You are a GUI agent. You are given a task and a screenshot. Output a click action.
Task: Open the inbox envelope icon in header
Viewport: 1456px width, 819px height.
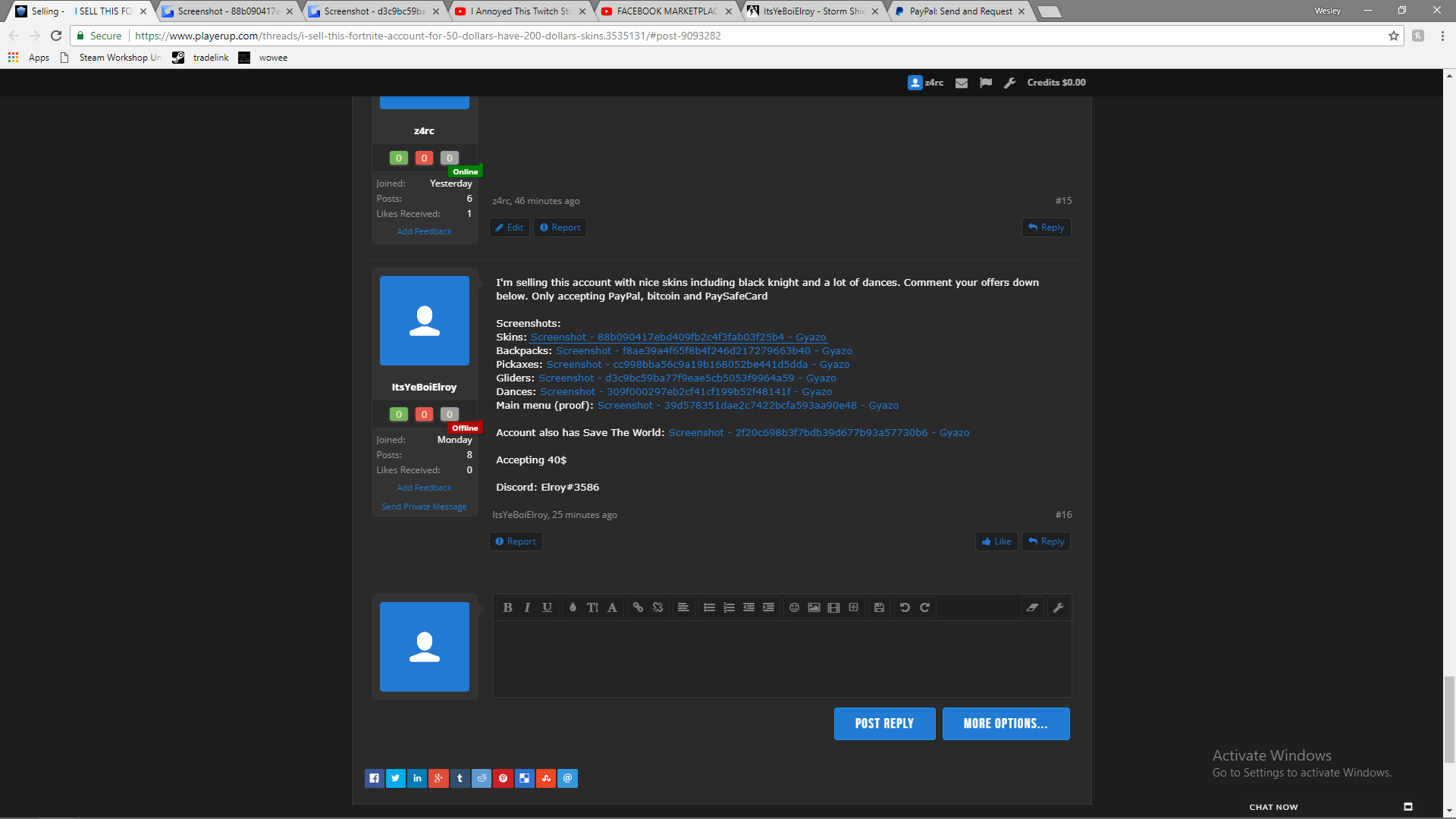[x=962, y=83]
